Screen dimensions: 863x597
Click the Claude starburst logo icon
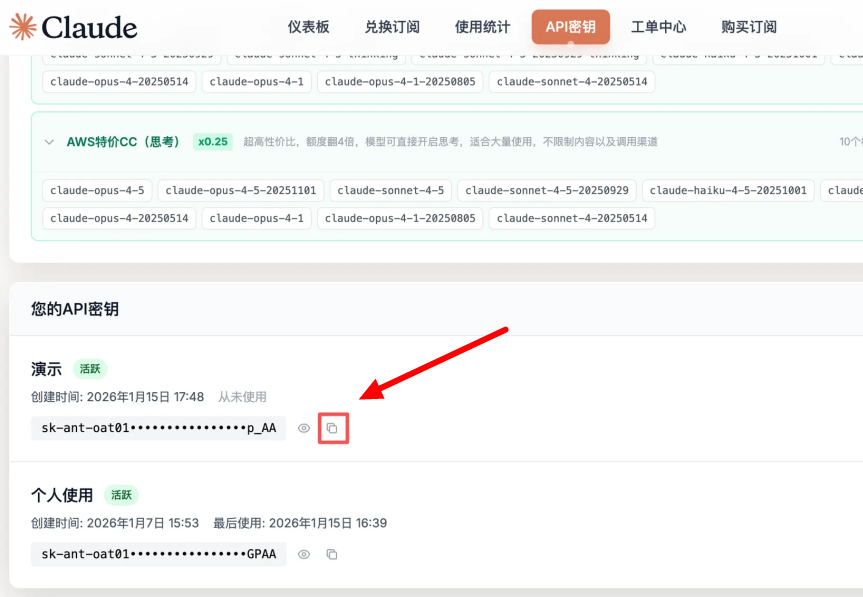tap(22, 27)
